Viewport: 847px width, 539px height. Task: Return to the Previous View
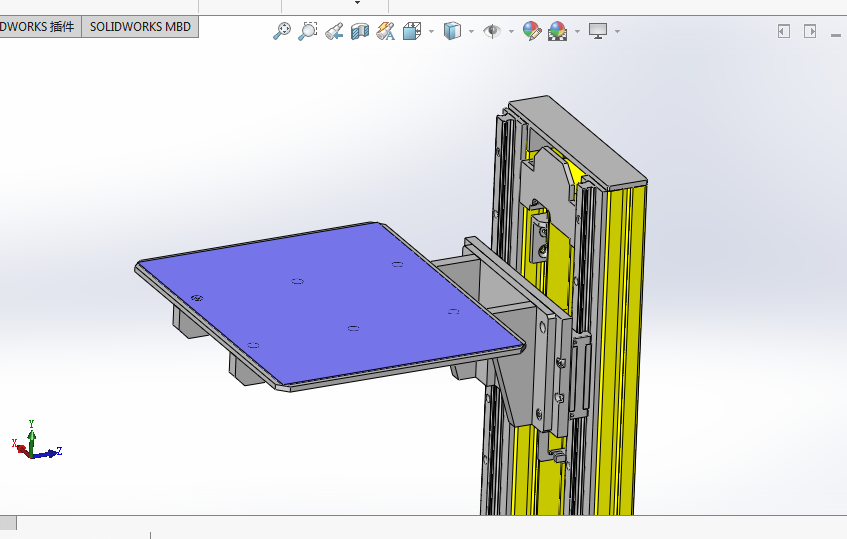click(334, 31)
